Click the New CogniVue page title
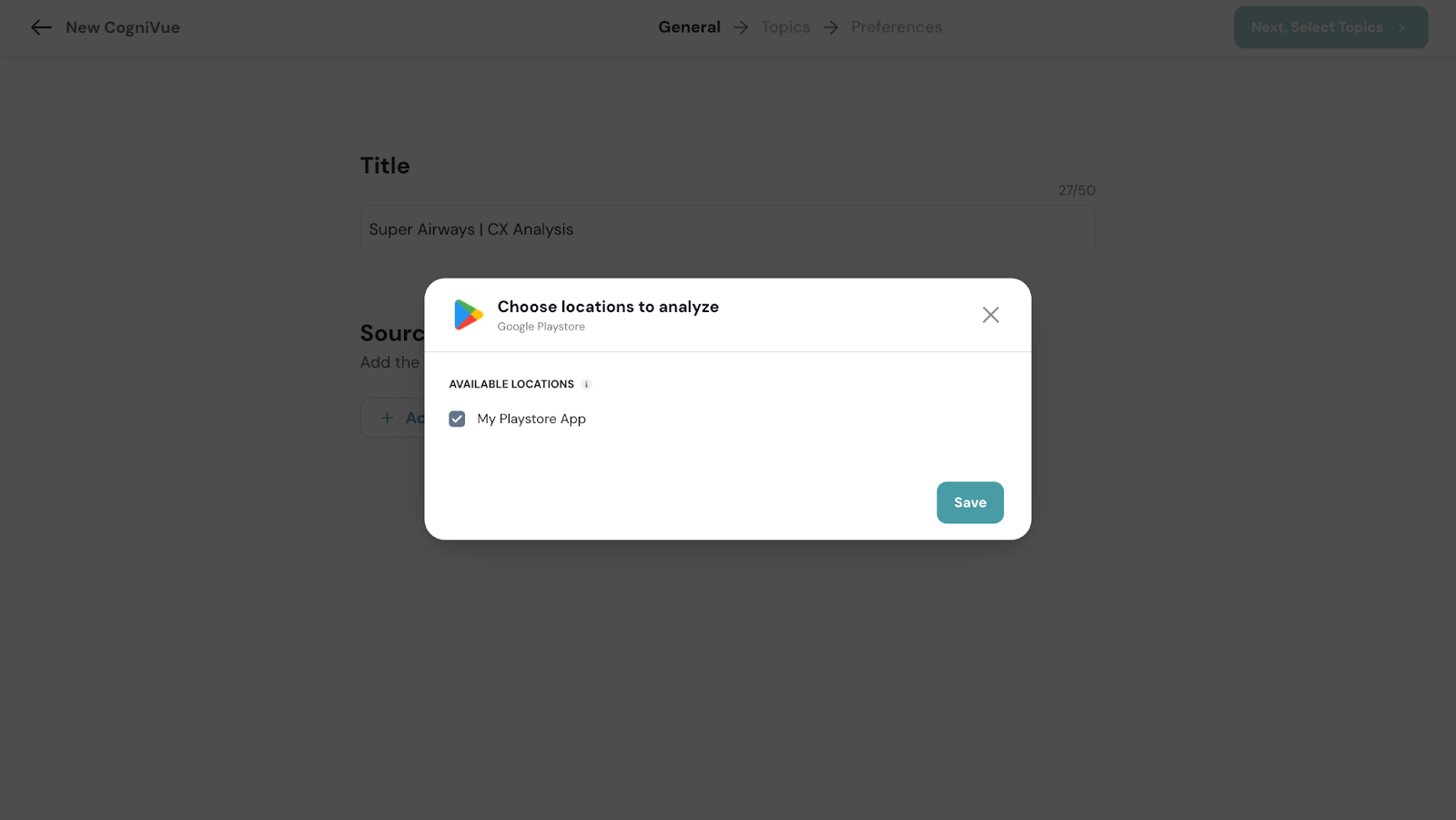 (123, 27)
